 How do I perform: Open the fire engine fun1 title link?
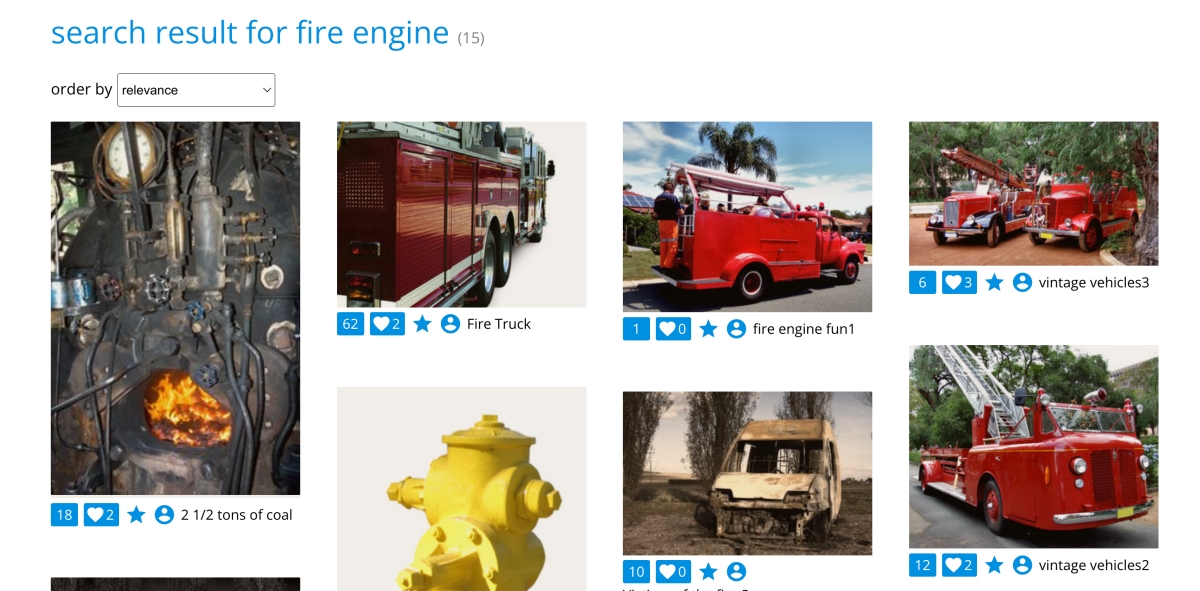[x=804, y=329]
